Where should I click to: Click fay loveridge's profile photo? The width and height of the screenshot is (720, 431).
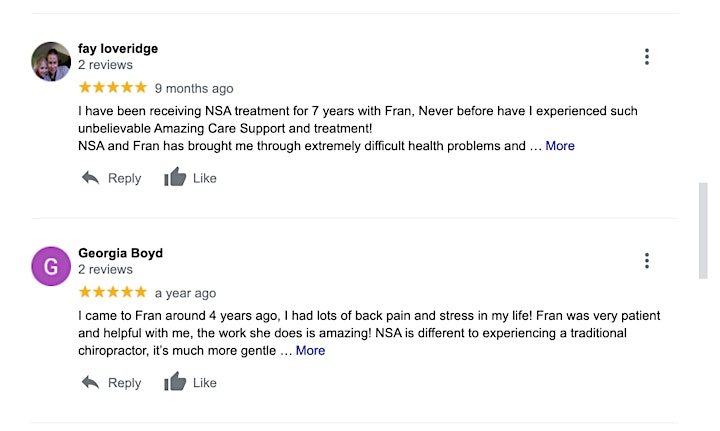coord(51,62)
